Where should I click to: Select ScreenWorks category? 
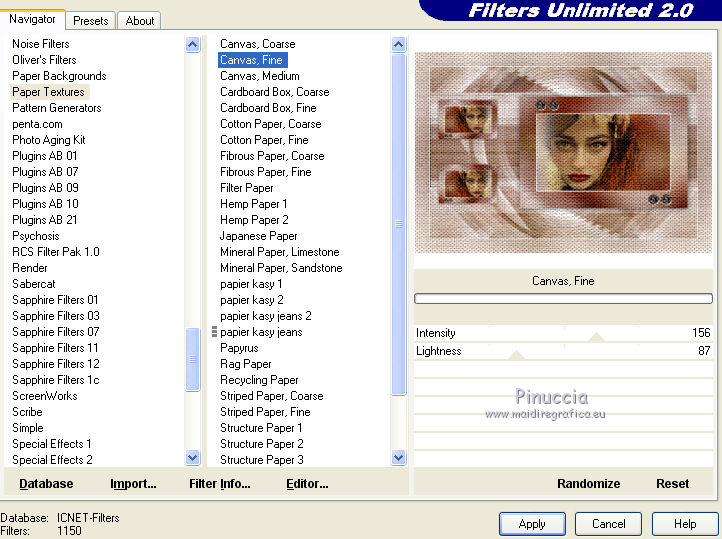(x=45, y=396)
